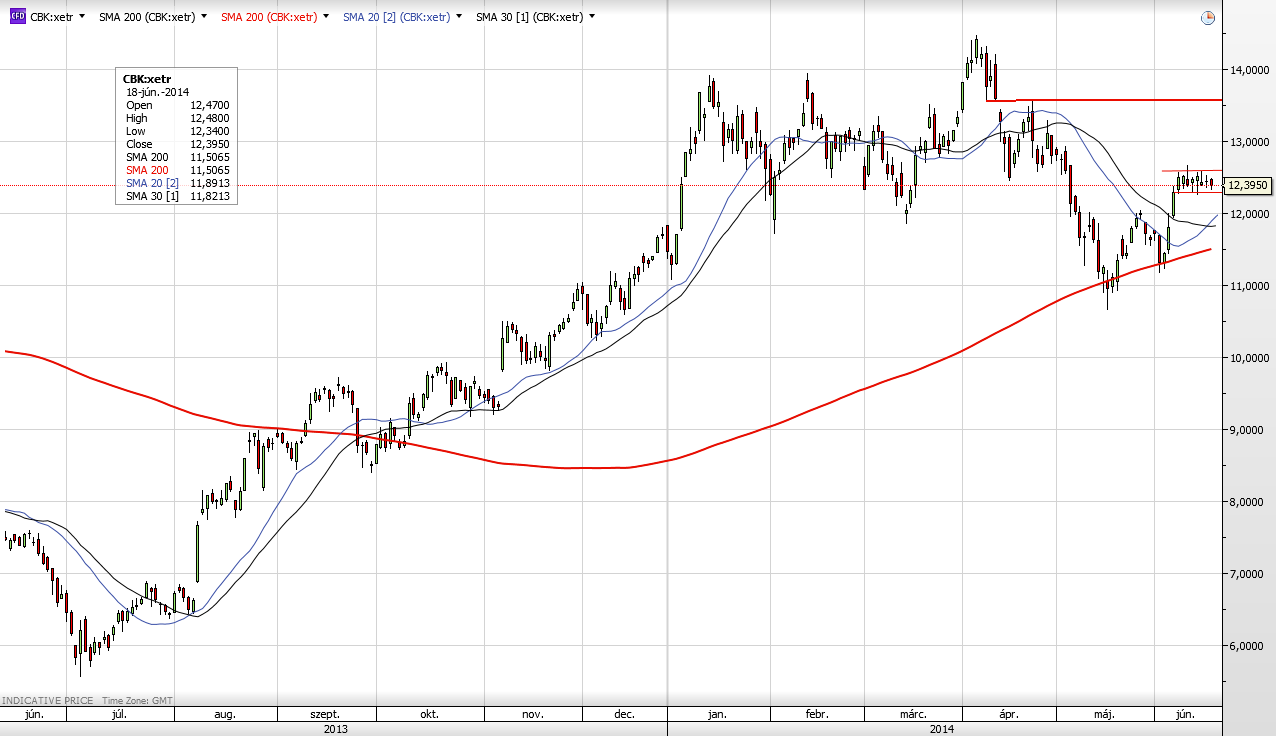
Task: Click the ápr. month label on time axis
Action: click(1009, 715)
